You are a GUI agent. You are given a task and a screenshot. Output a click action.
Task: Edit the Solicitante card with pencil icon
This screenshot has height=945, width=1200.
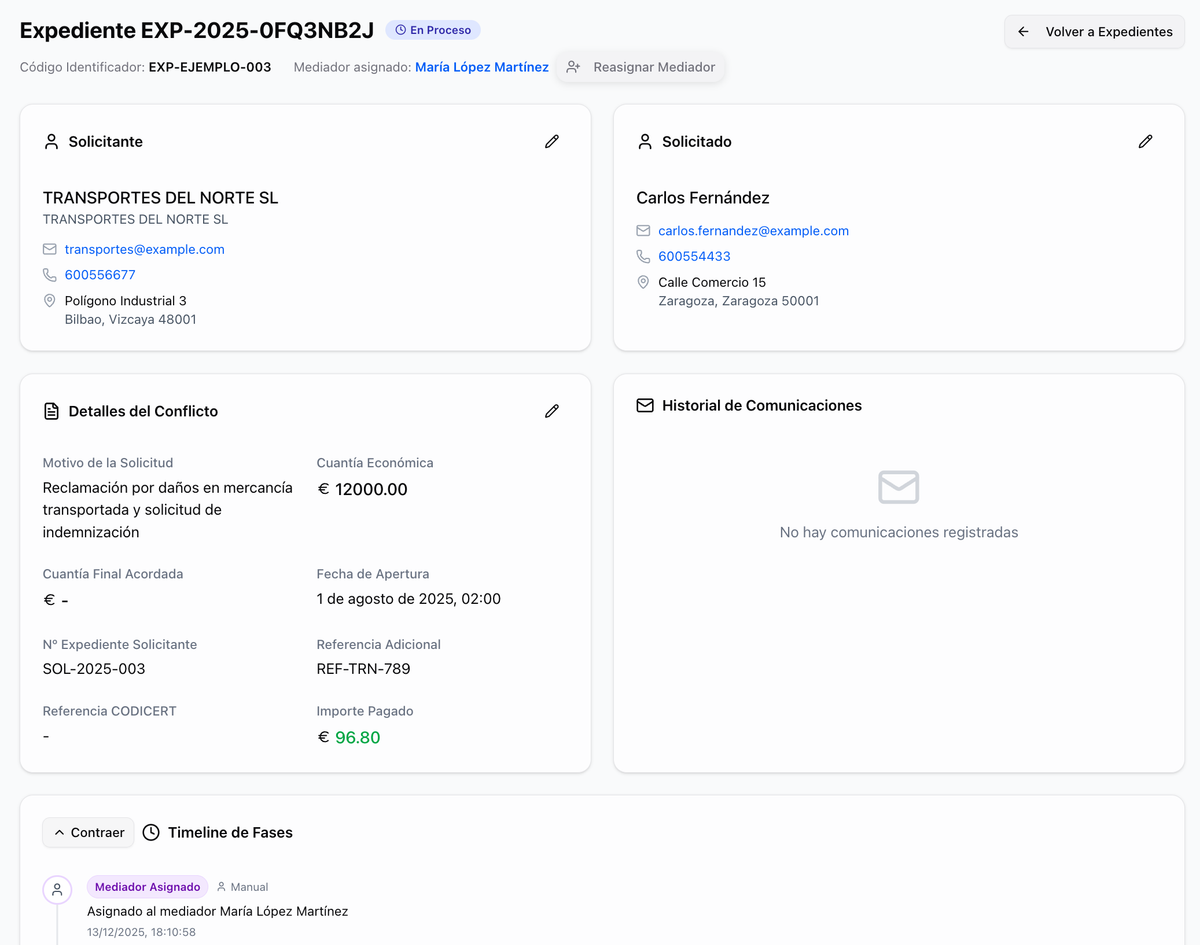551,142
